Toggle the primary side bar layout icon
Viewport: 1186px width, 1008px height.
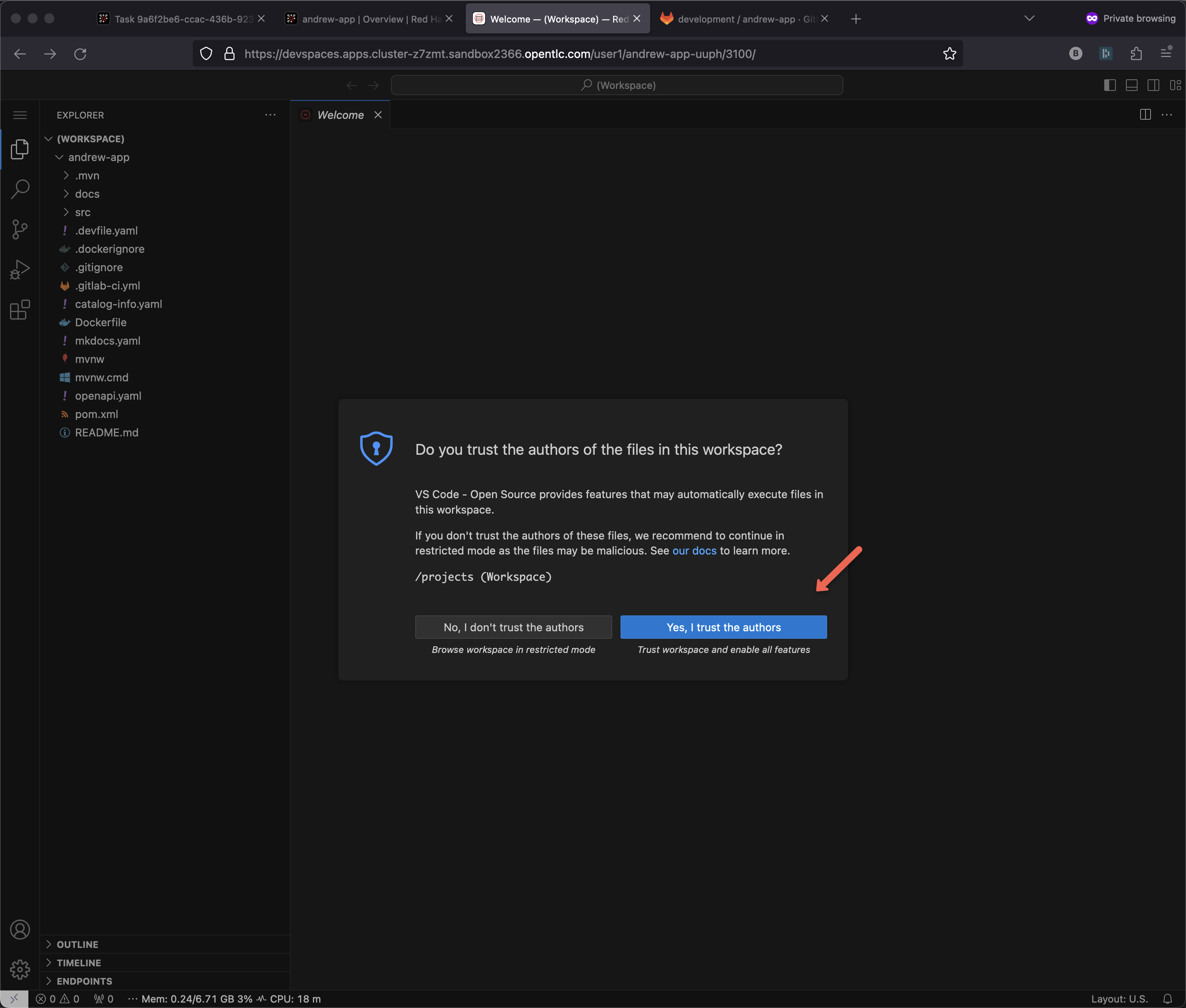(x=1109, y=85)
